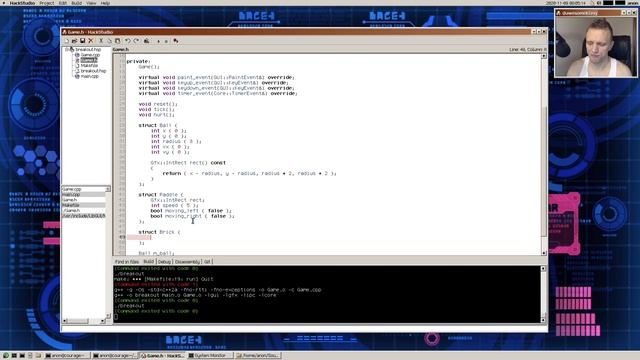Switch to first anon@courage terminal in taskbar
640x360 pixels.
point(67,356)
